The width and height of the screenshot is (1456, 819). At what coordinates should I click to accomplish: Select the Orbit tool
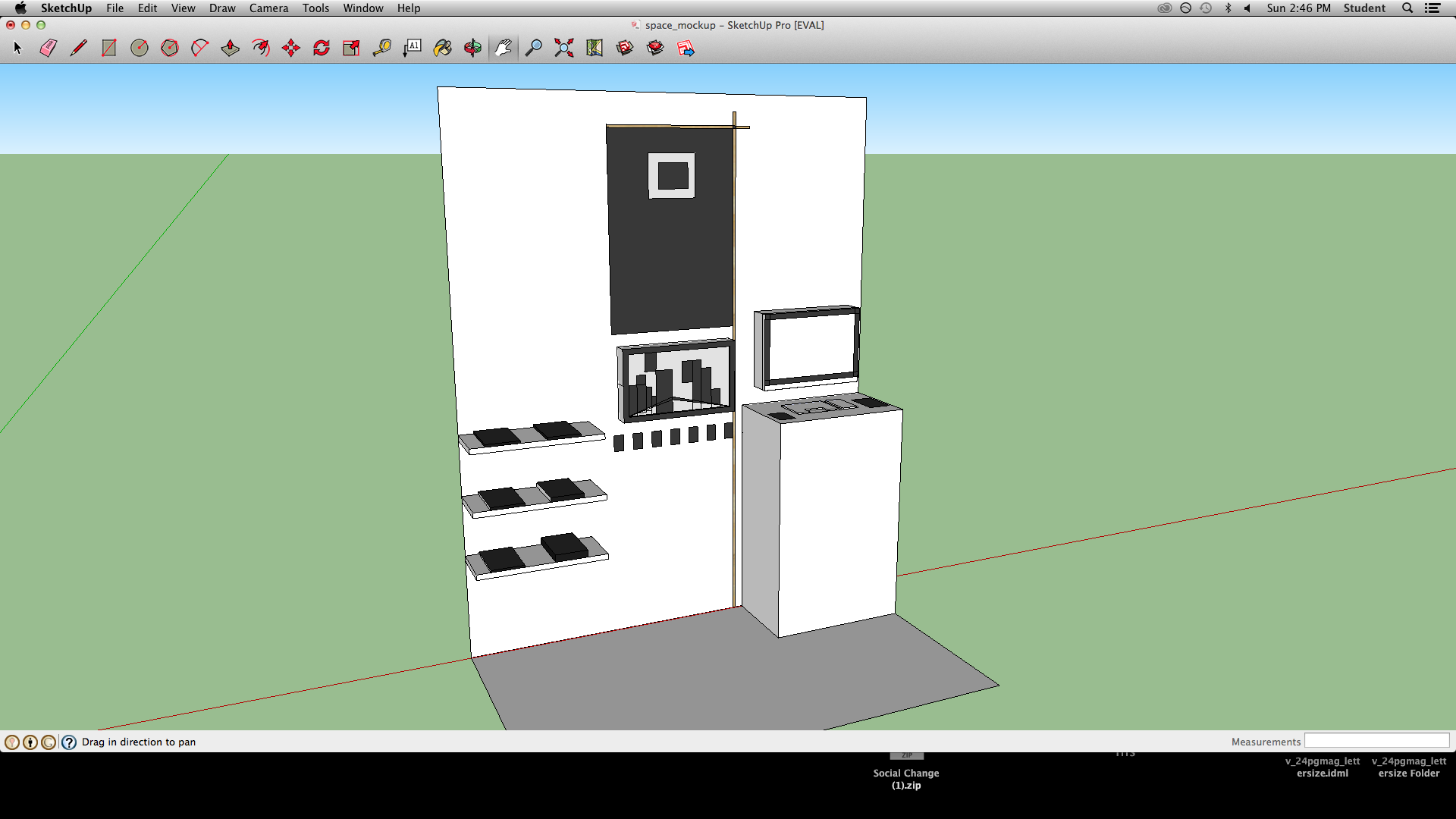472,48
